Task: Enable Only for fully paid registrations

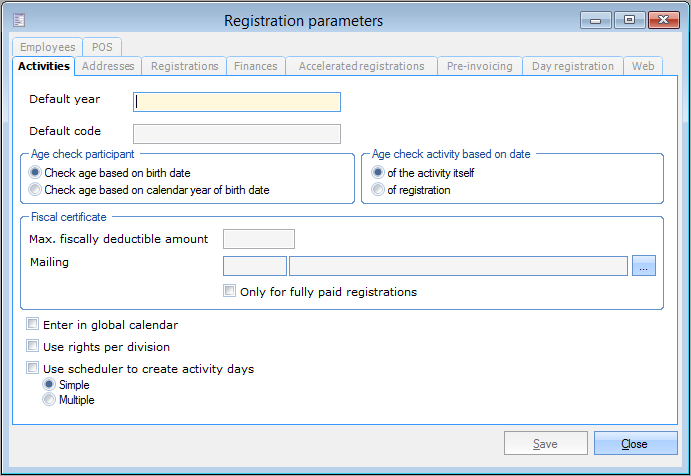Action: tap(230, 292)
